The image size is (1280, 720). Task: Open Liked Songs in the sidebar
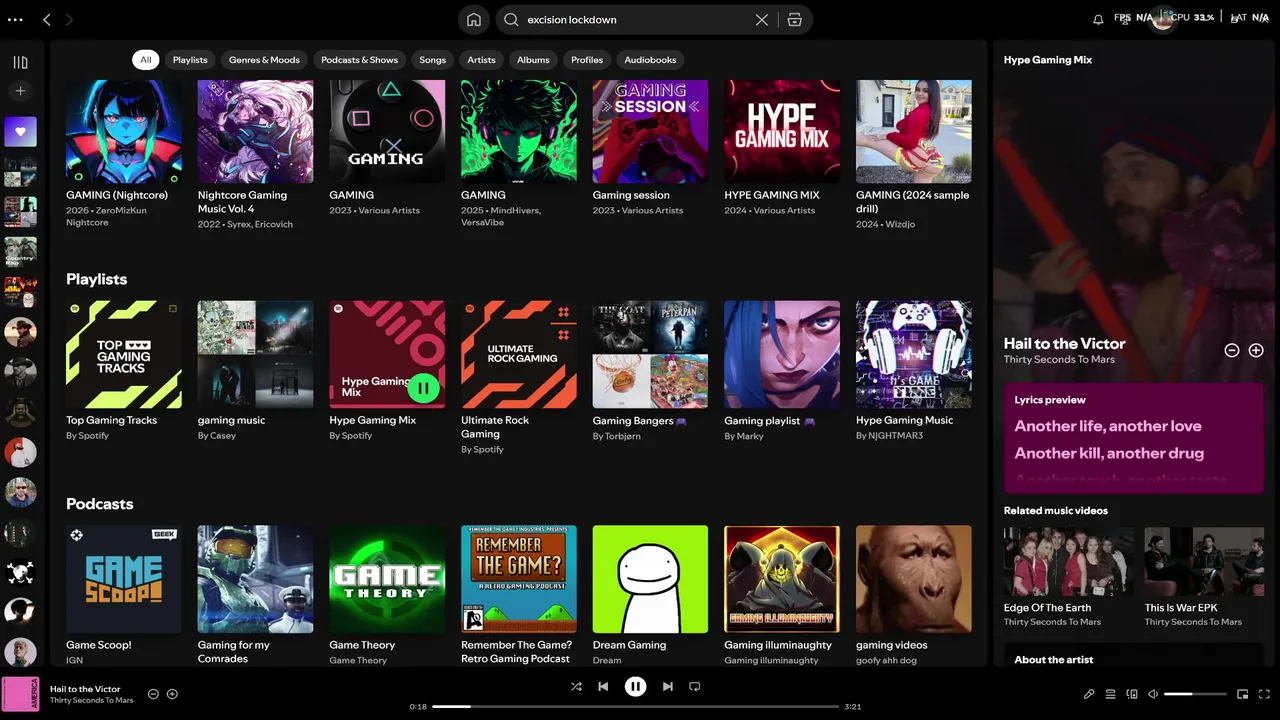pos(20,131)
